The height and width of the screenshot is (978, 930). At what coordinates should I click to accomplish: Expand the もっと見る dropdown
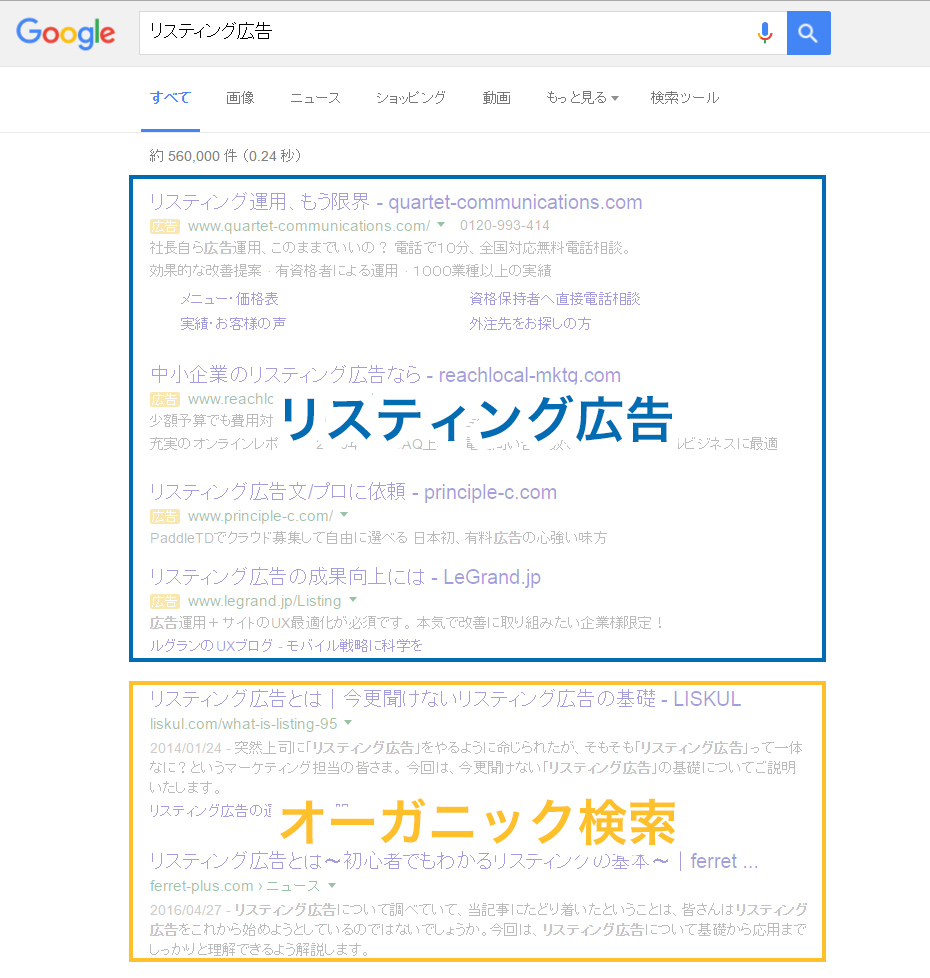point(582,98)
